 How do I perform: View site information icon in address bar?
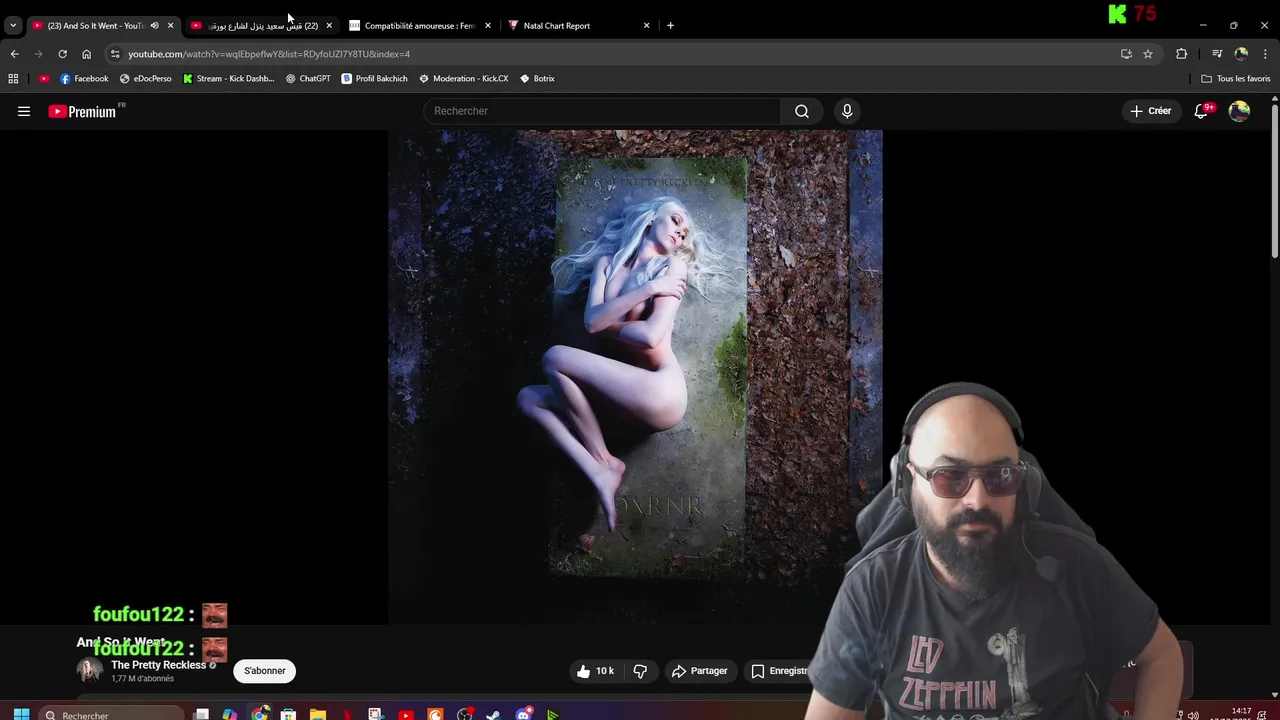(115, 54)
